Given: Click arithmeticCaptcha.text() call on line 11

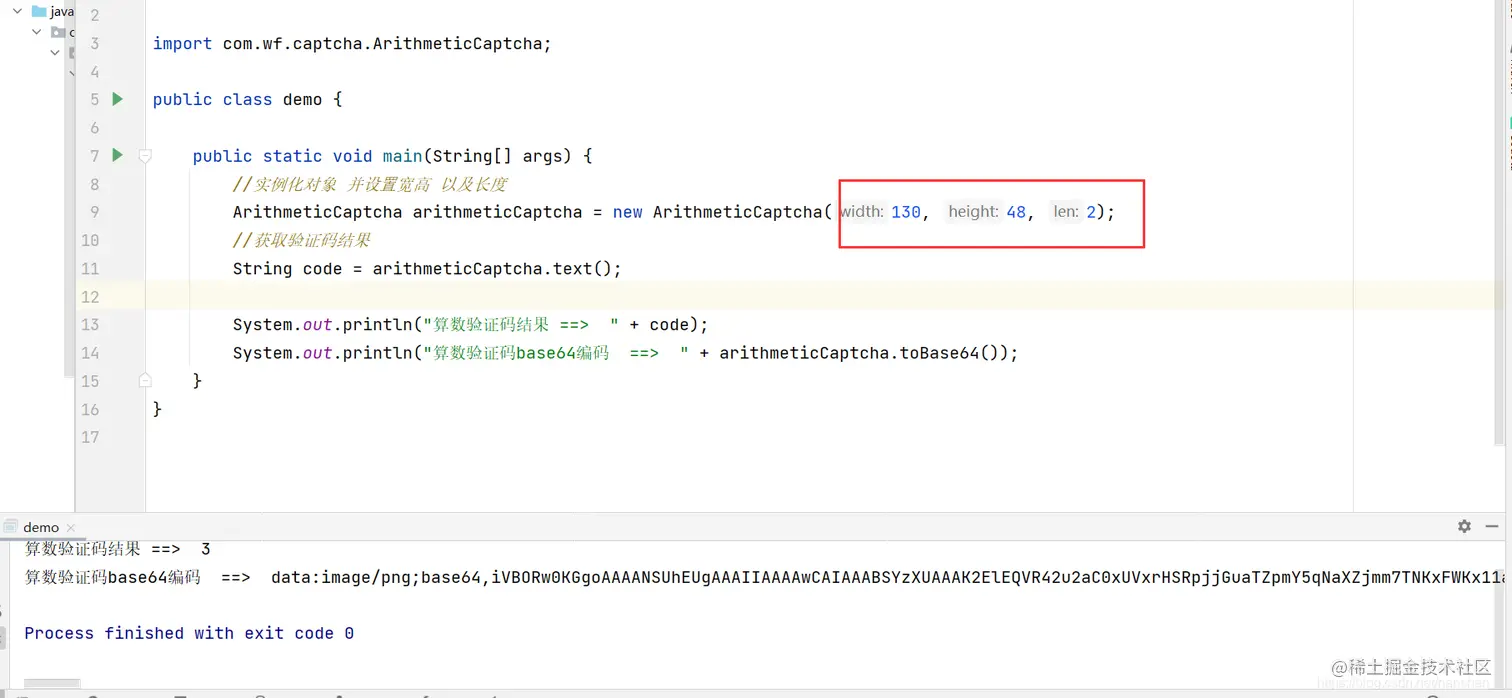Looking at the screenshot, I should pos(497,268).
